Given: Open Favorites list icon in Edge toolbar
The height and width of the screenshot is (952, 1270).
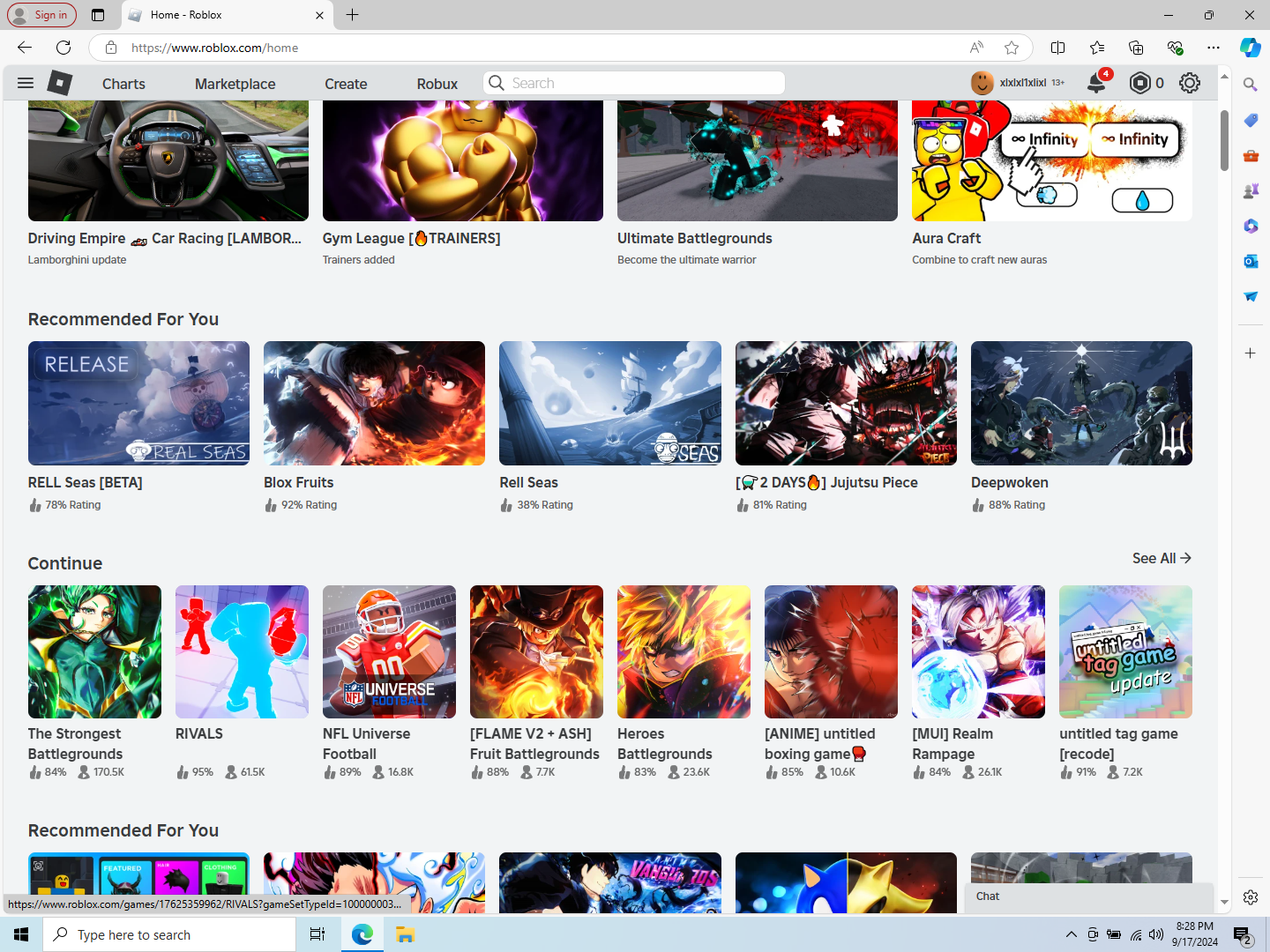Looking at the screenshot, I should pos(1097,48).
